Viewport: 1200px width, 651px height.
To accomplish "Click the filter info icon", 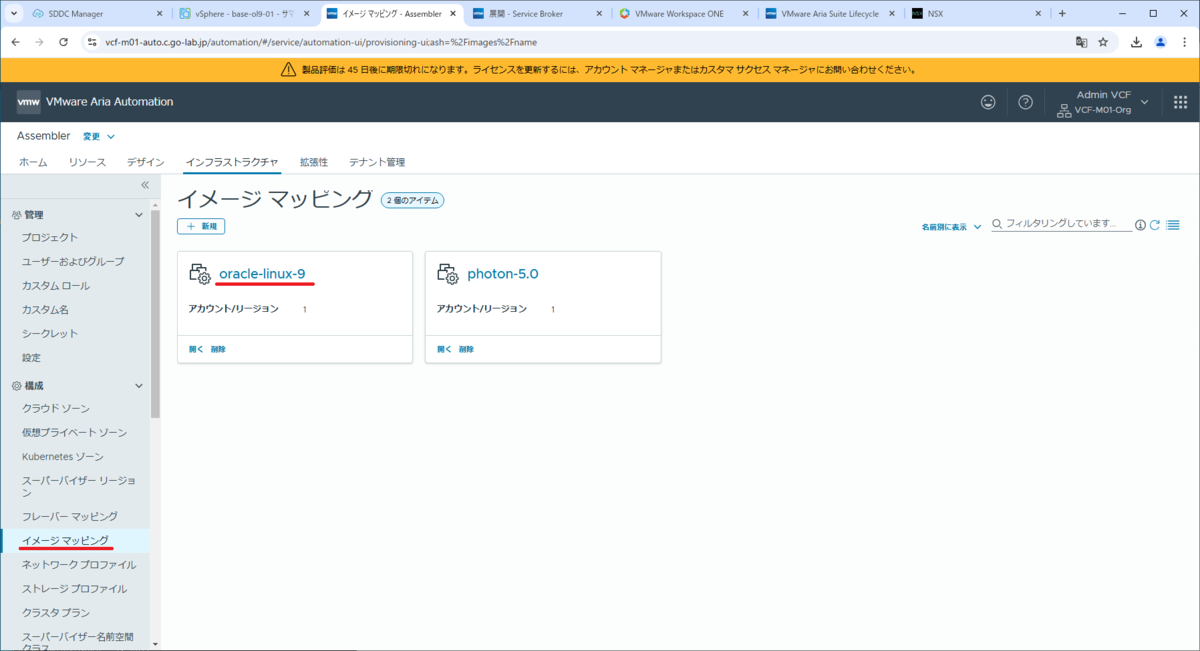I will (1140, 225).
